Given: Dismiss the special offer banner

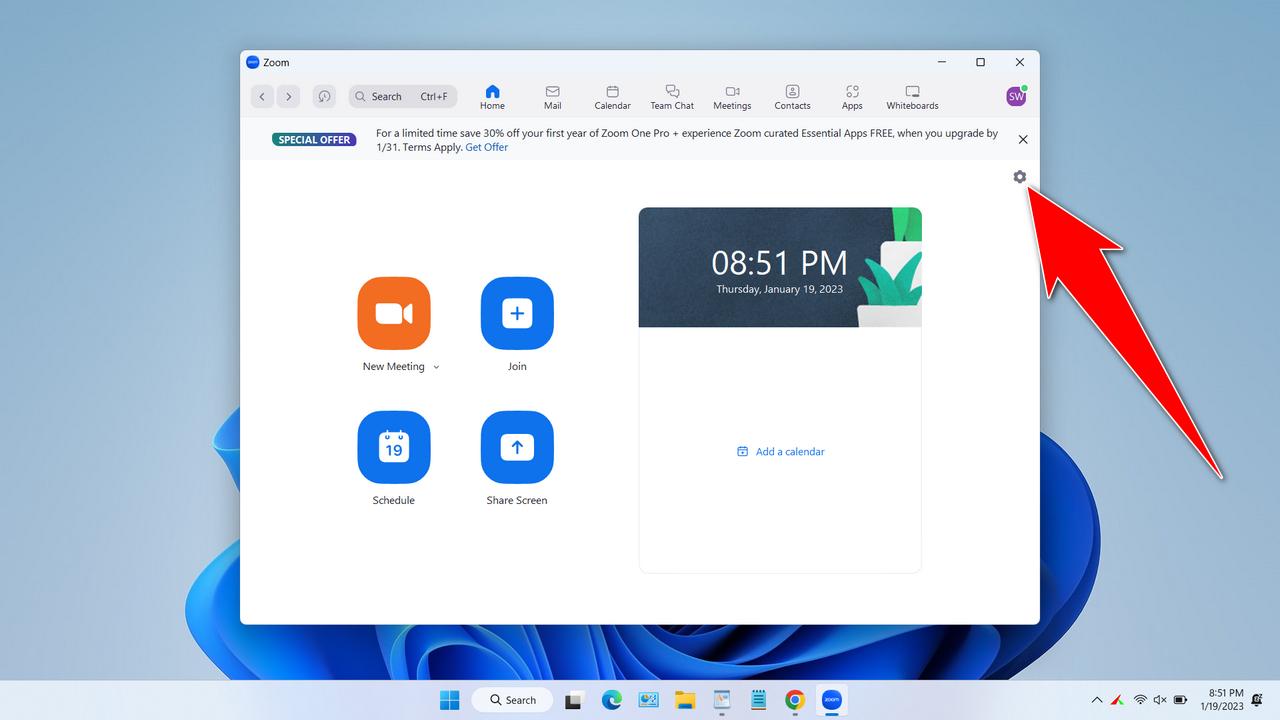Looking at the screenshot, I should pos(1022,139).
